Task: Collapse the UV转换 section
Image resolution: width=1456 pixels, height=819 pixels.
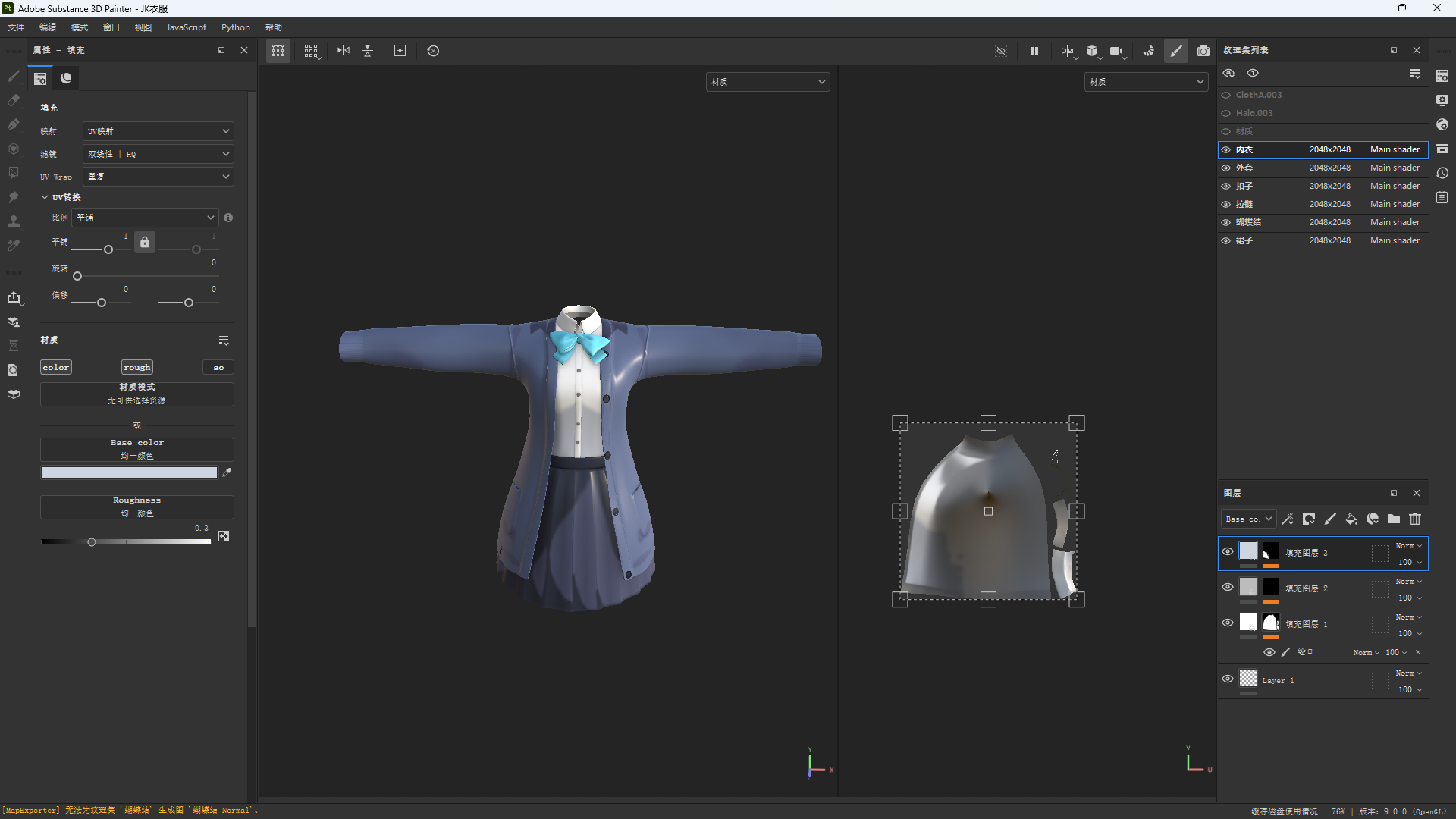Action: pyautogui.click(x=45, y=197)
